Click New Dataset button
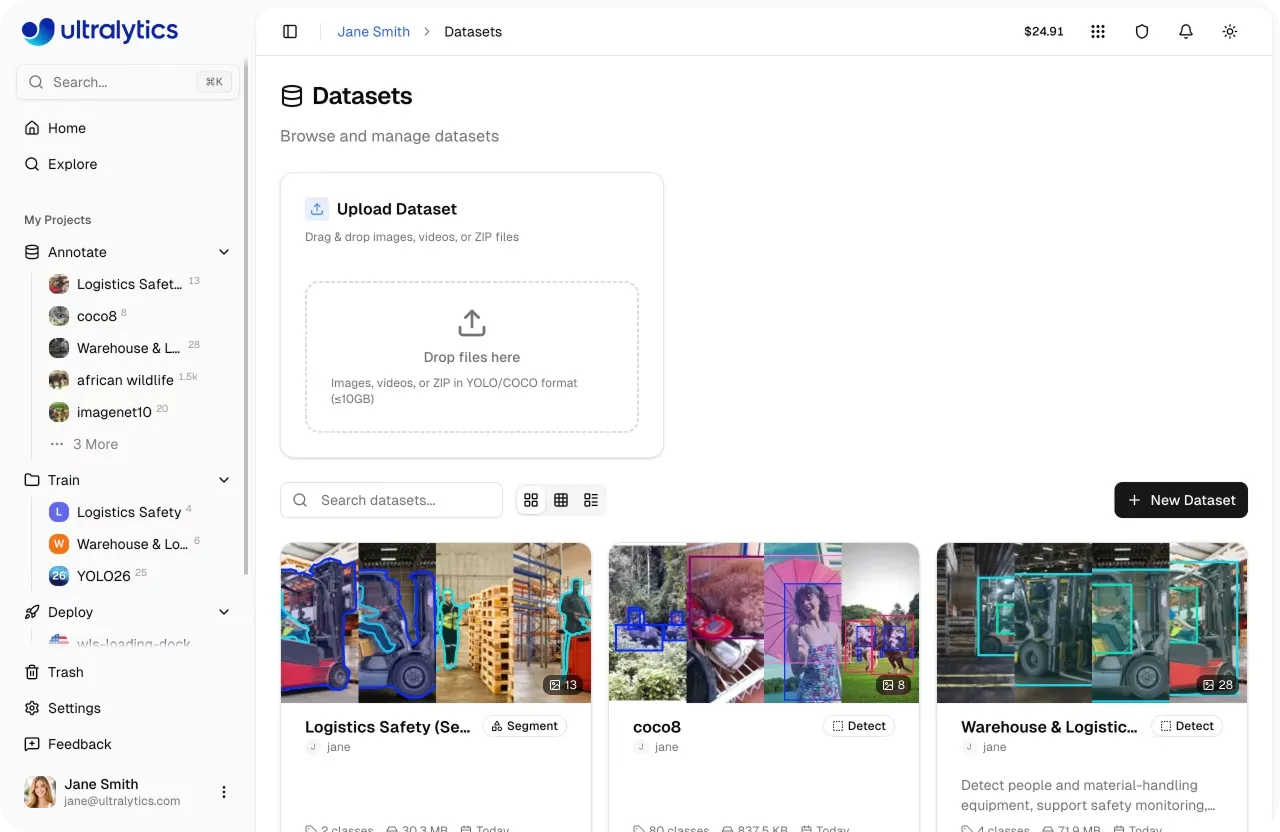1280x832 pixels. [x=1181, y=500]
